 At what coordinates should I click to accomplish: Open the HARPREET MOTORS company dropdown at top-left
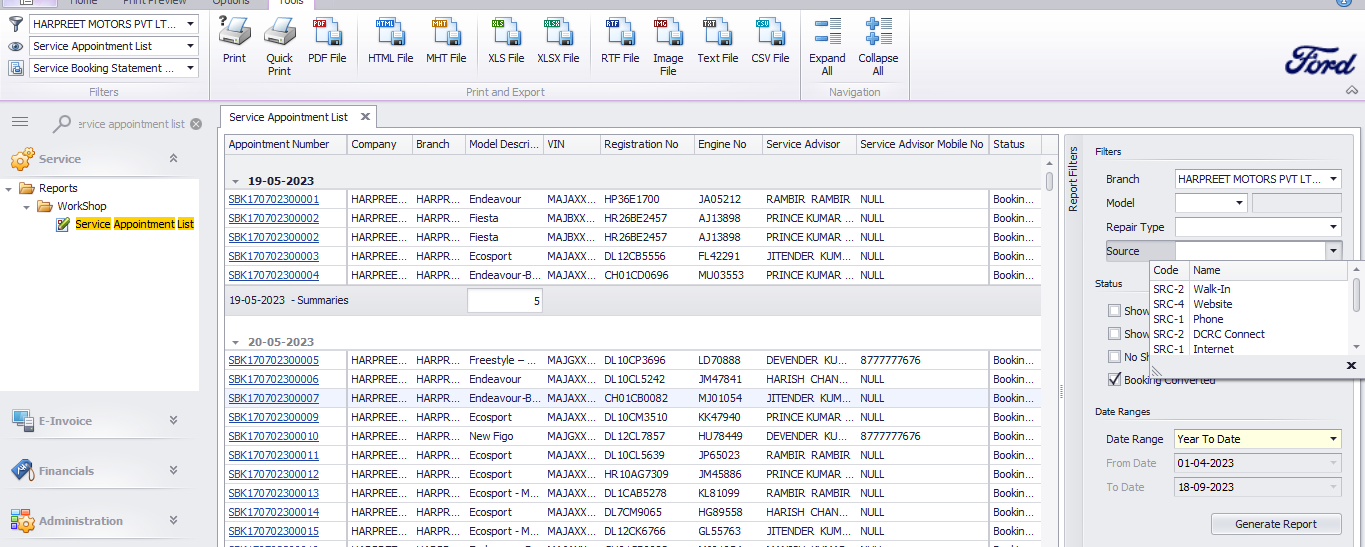tap(190, 23)
